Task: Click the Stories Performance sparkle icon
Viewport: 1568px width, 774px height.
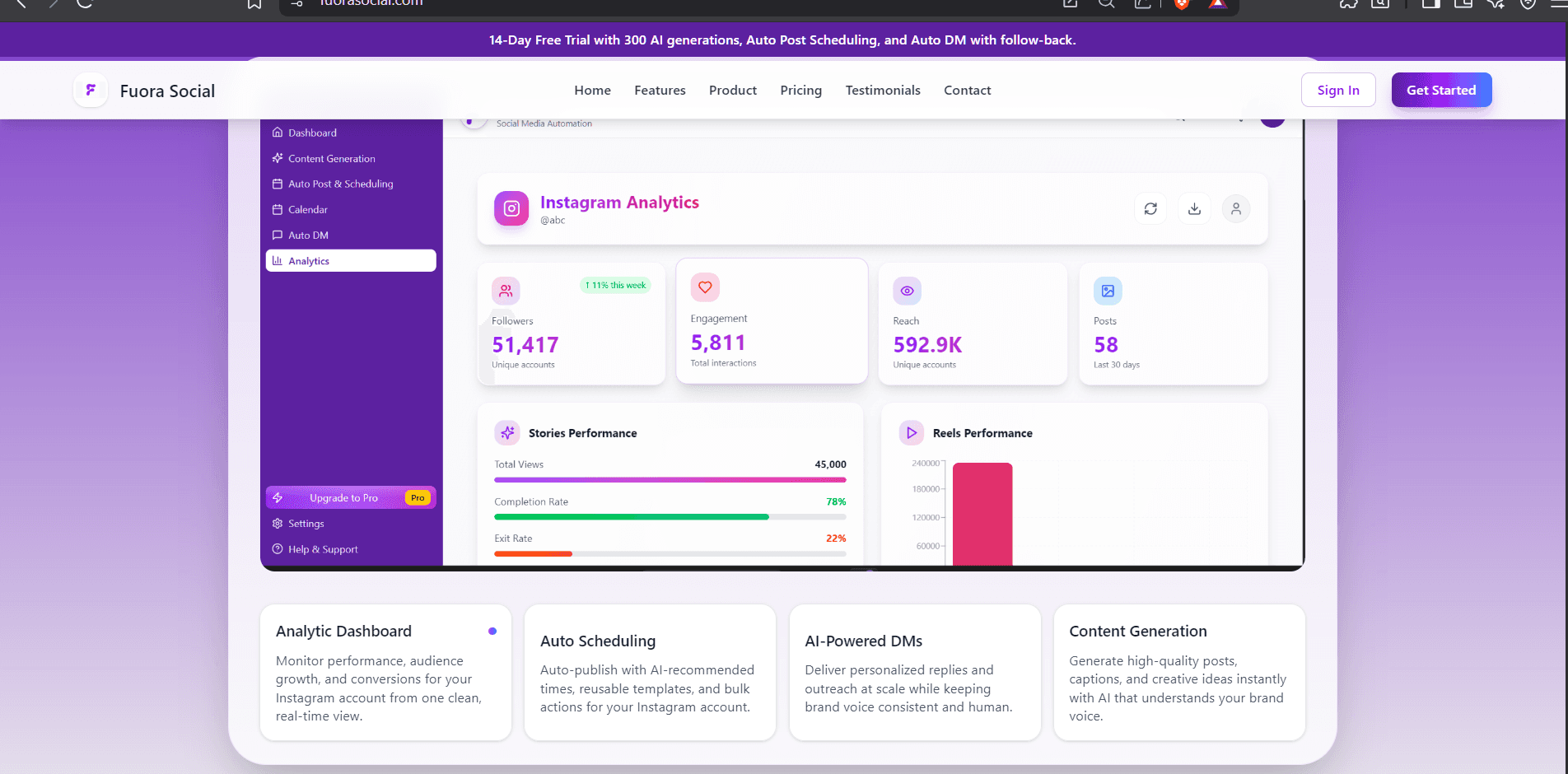Action: (507, 432)
